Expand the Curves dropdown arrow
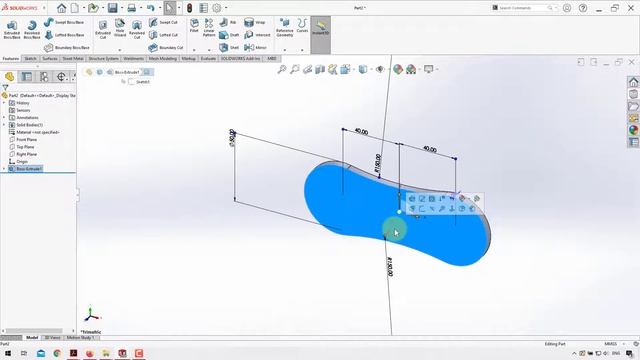Screen dimensions: 640x360 [x=302, y=50]
